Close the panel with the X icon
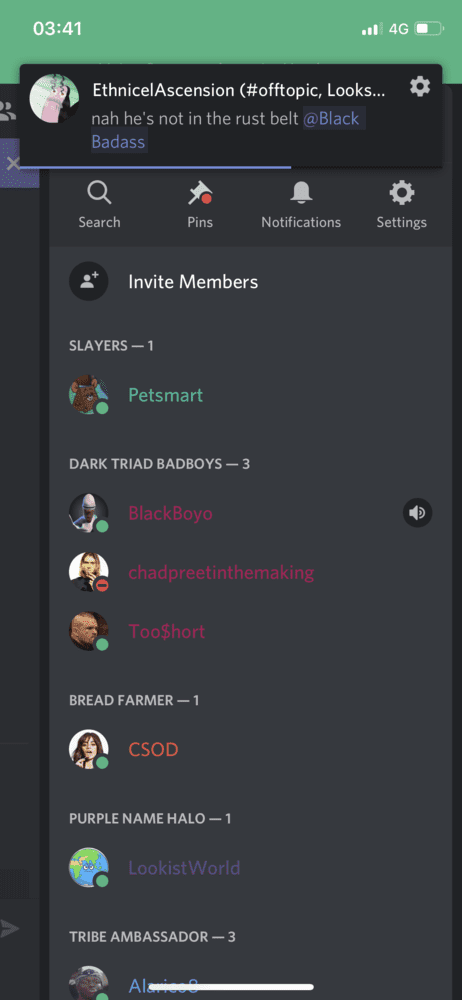This screenshot has width=462, height=1000. click(x=13, y=164)
